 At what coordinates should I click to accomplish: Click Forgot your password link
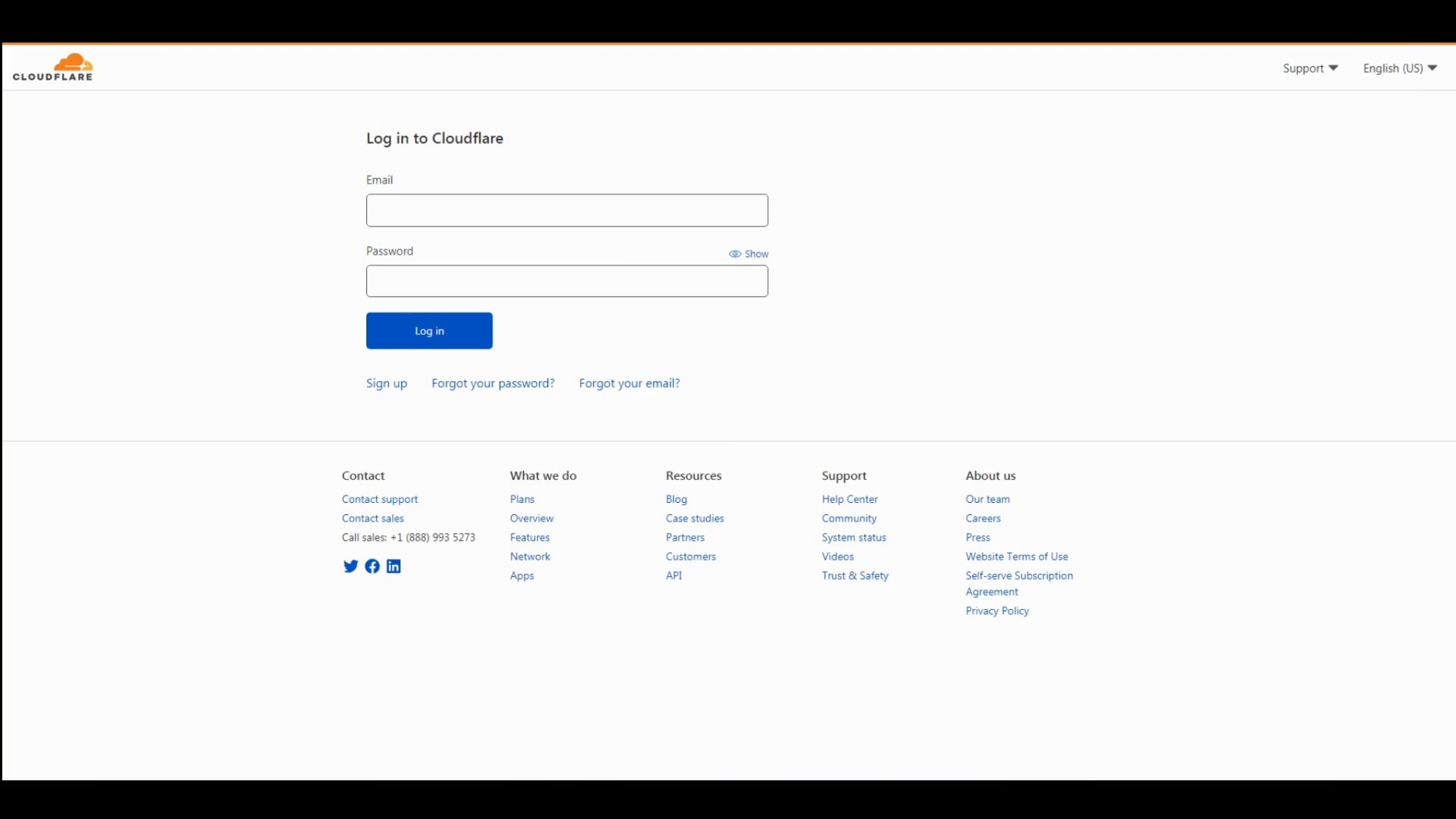point(493,383)
